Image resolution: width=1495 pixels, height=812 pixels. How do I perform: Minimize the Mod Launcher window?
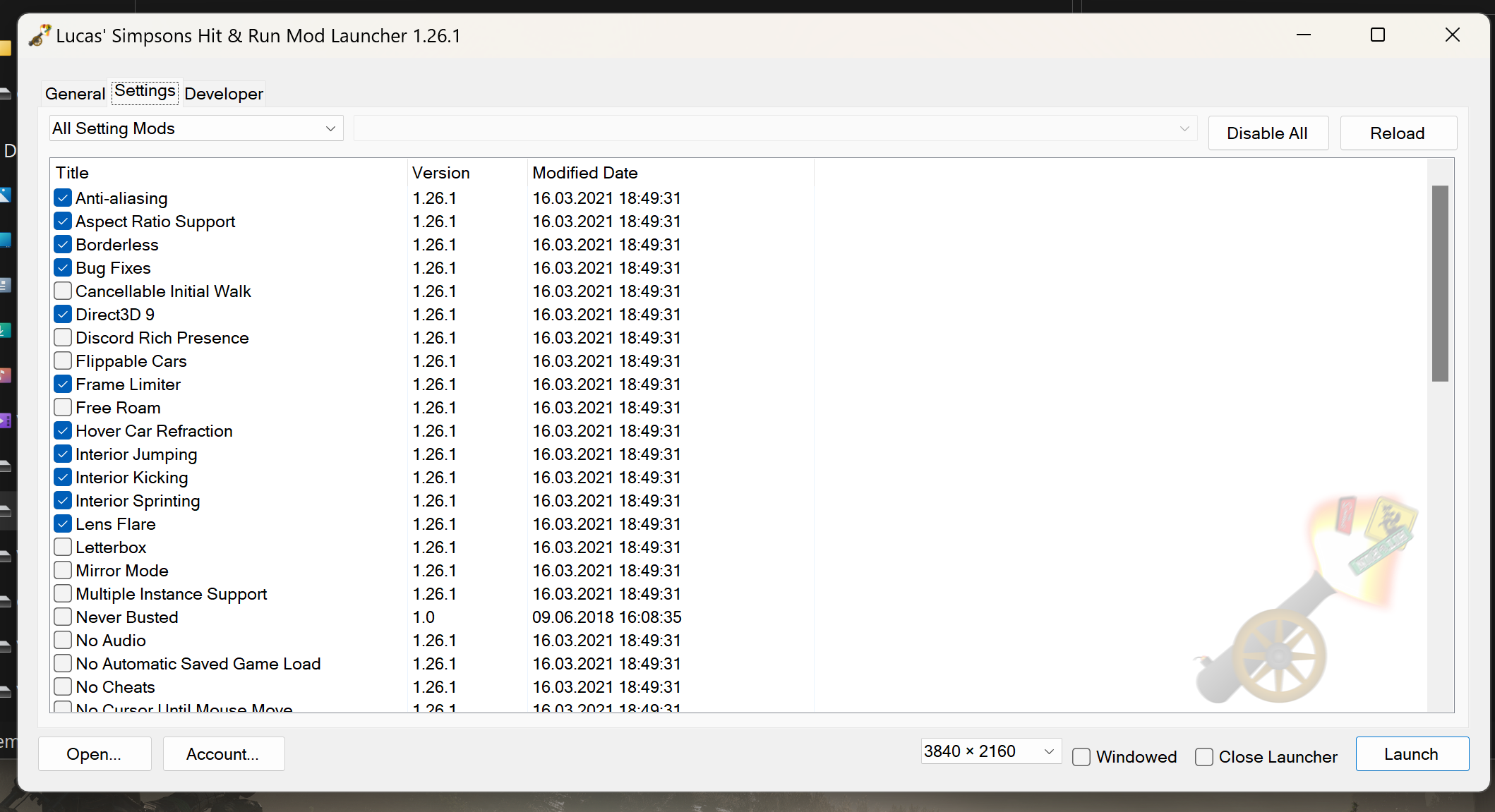click(x=1304, y=35)
